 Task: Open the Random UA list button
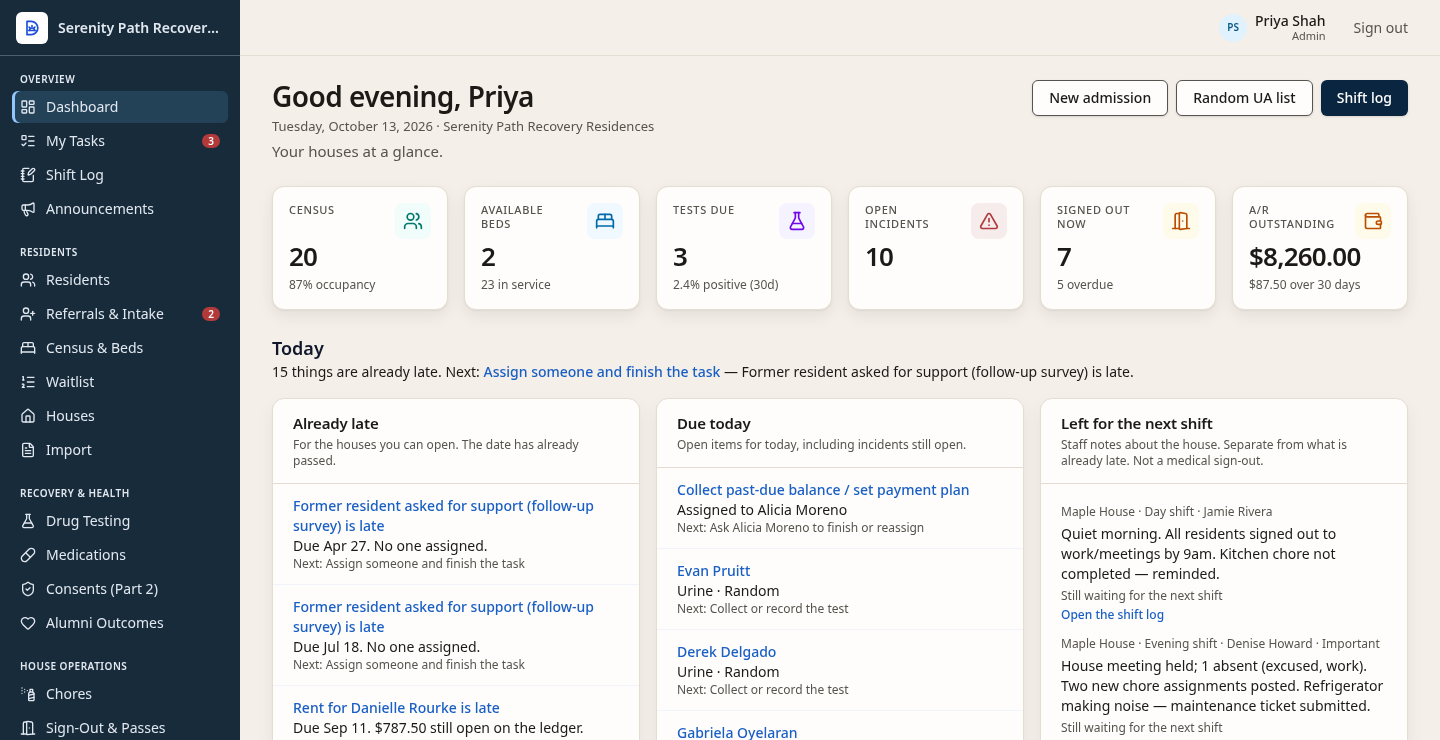(1244, 98)
